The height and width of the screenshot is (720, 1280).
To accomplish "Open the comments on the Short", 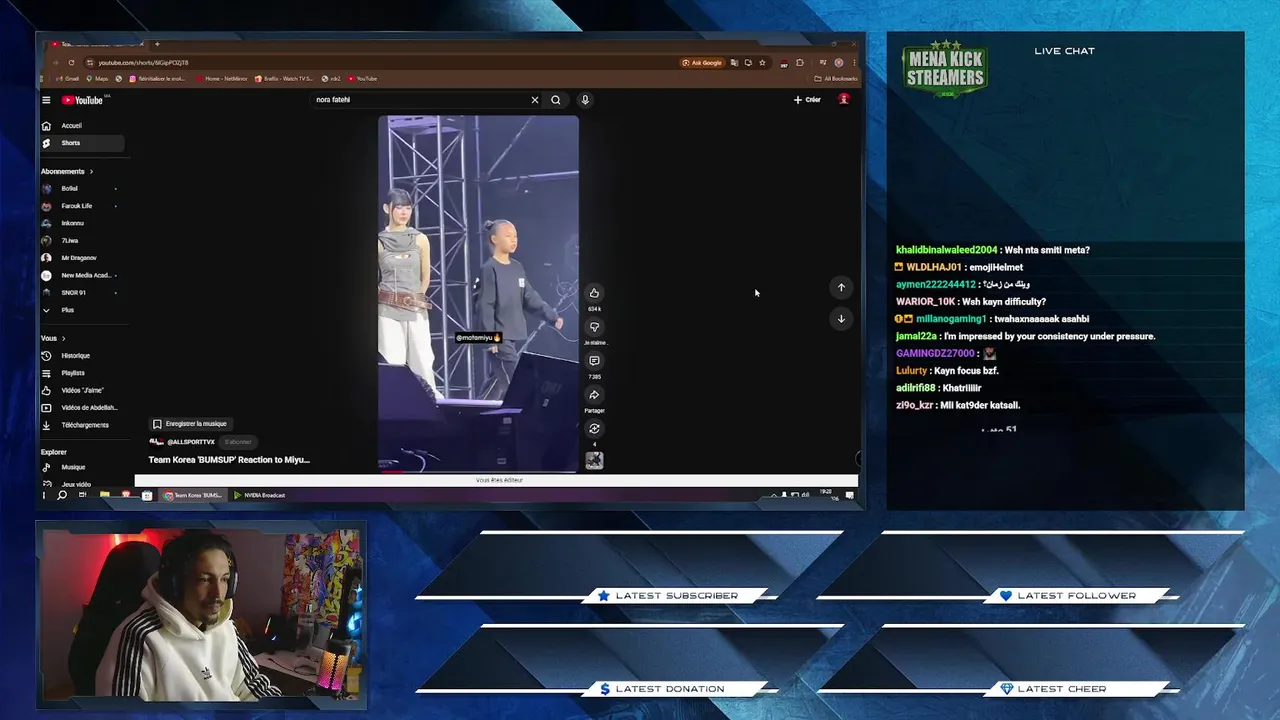I will point(594,361).
